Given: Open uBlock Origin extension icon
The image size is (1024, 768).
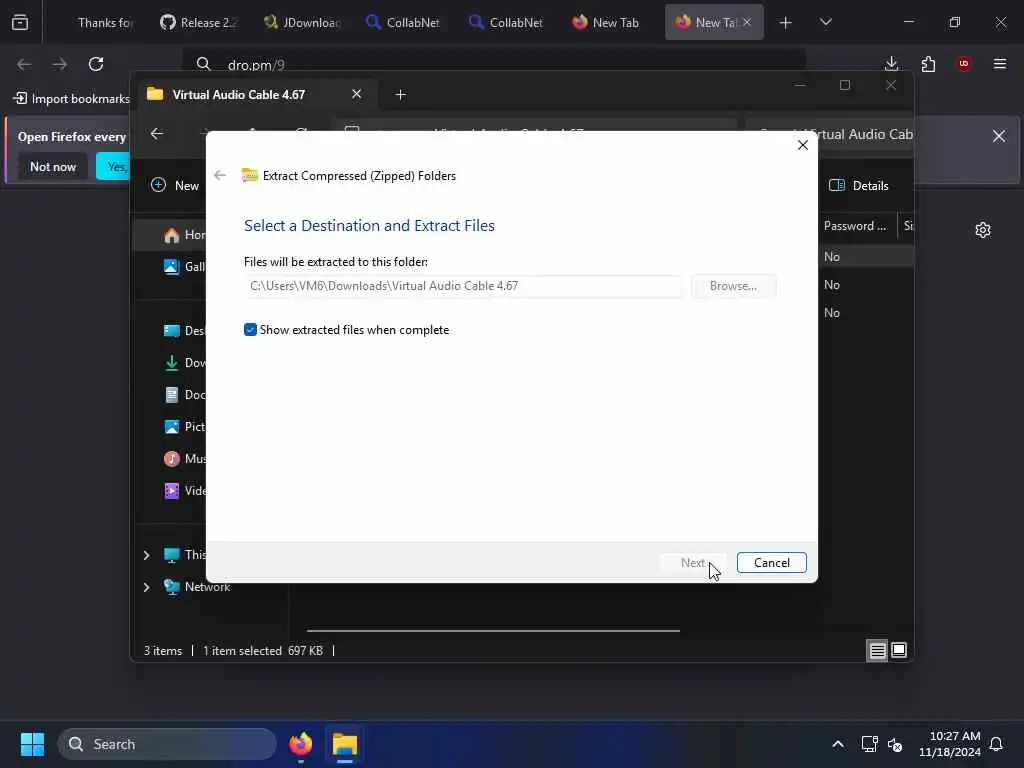Looking at the screenshot, I should (x=964, y=63).
